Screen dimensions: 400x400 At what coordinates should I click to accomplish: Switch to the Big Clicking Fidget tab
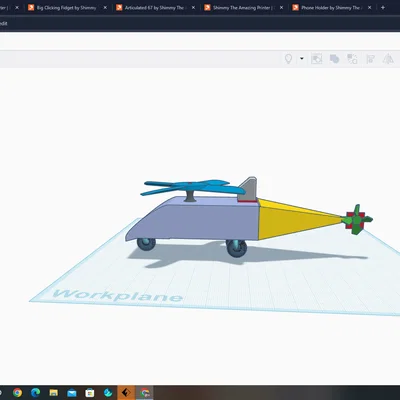click(66, 7)
